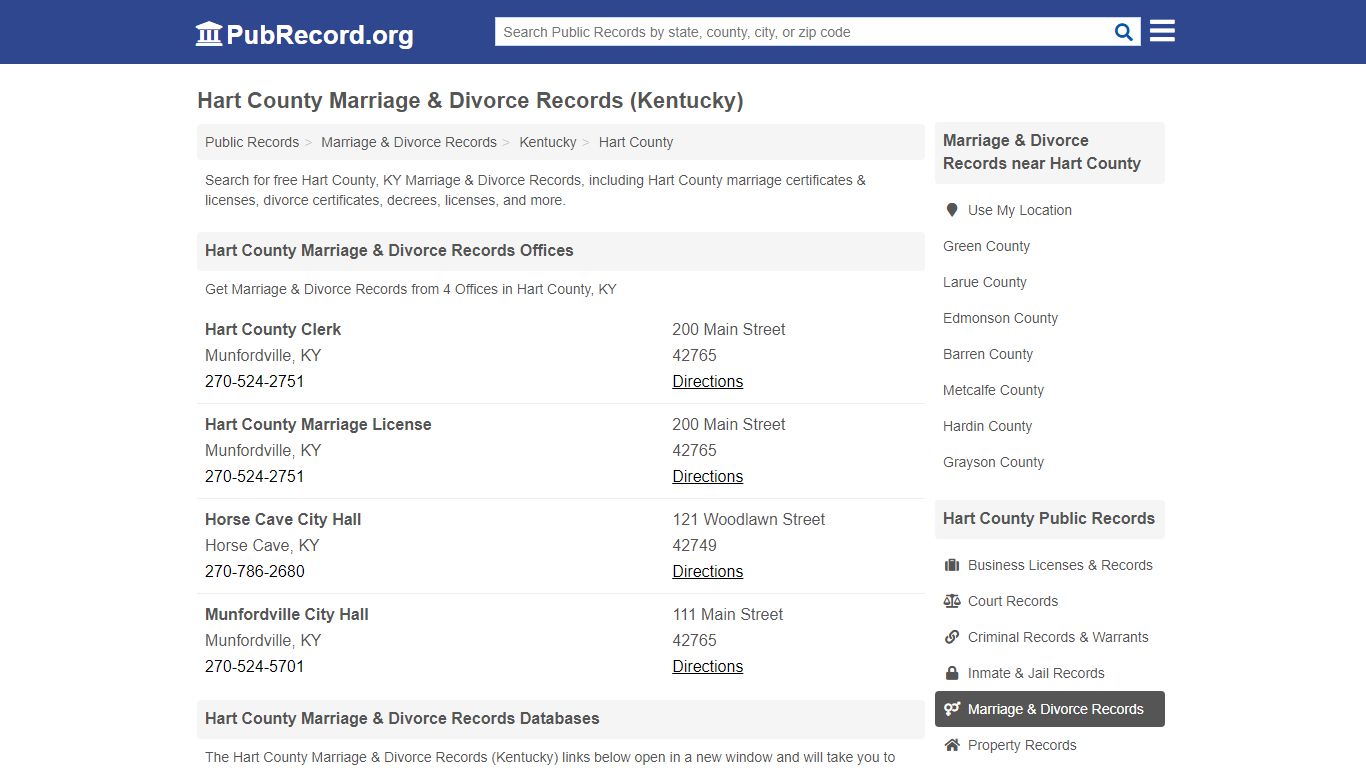Click the Hart County Marriage & Divorce Records Databases heading
The height and width of the screenshot is (768, 1366).
(x=402, y=718)
